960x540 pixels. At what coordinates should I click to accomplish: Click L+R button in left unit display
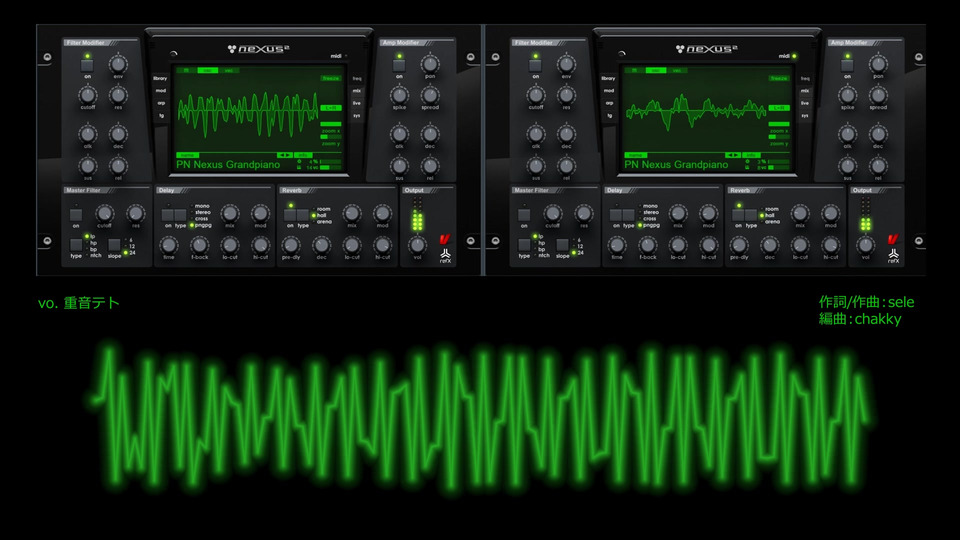coord(331,108)
